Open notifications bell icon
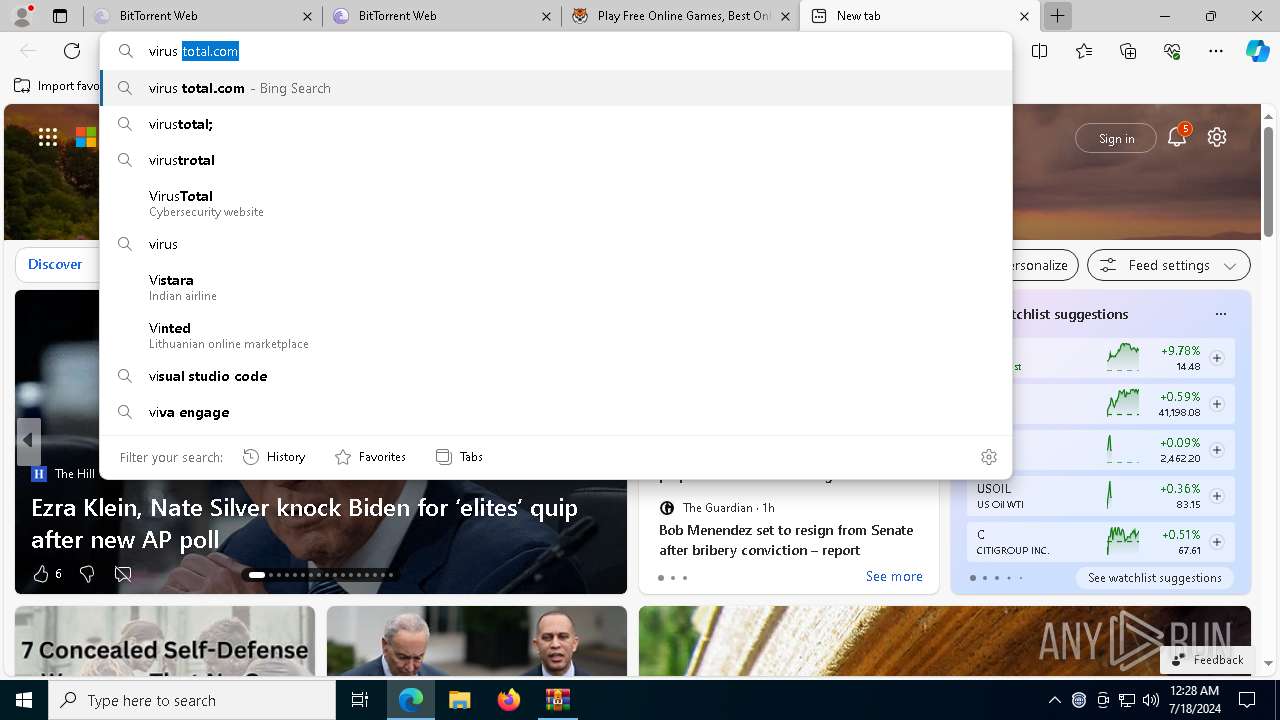This screenshot has height=720, width=1280. click(x=1177, y=137)
